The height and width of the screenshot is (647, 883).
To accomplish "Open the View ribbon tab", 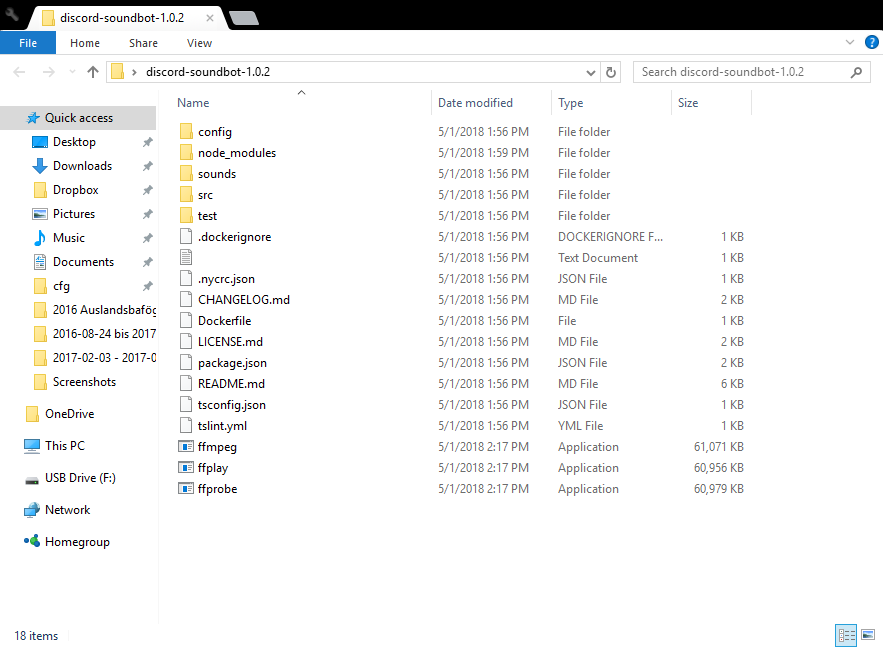I will tap(199, 43).
